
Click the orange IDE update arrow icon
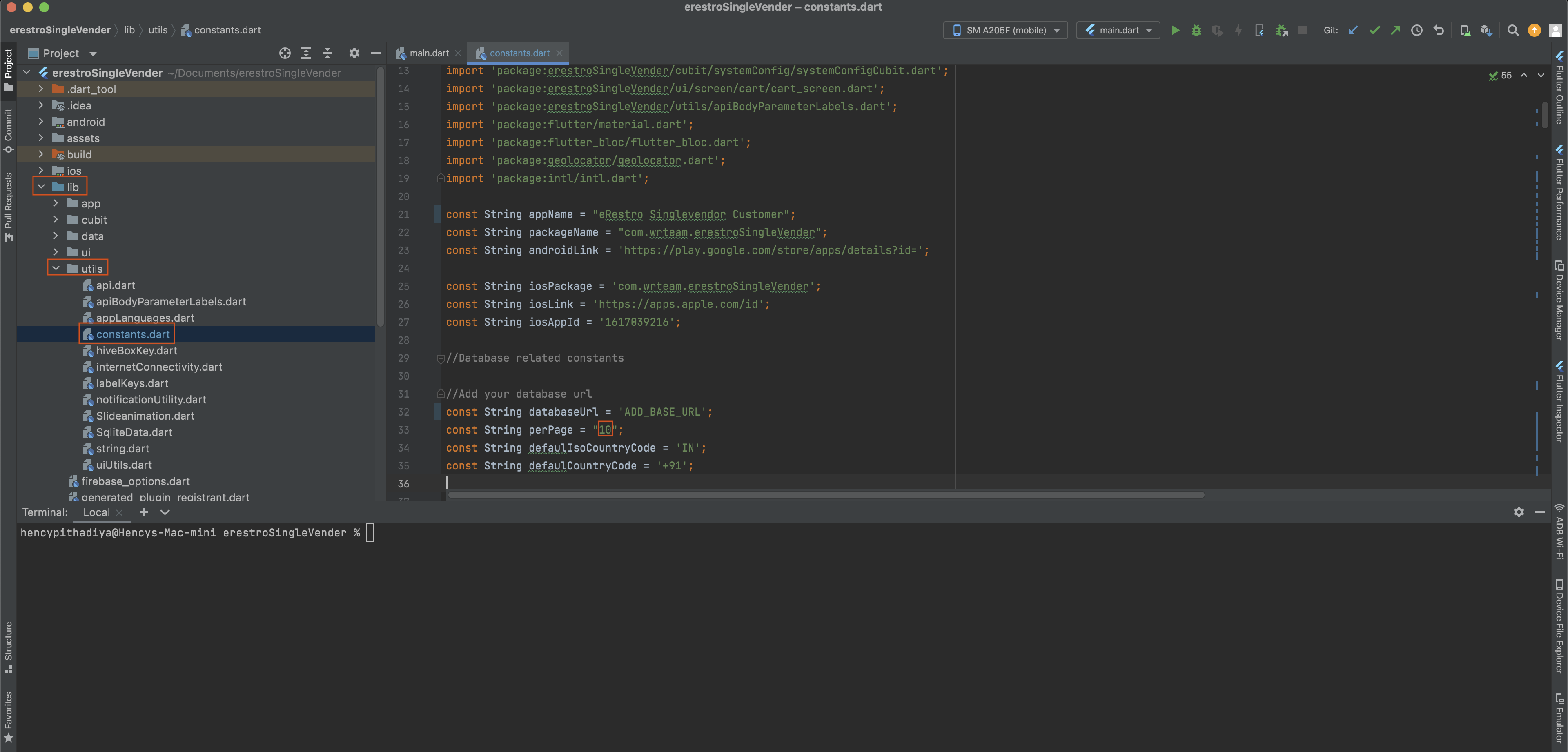[x=1535, y=31]
